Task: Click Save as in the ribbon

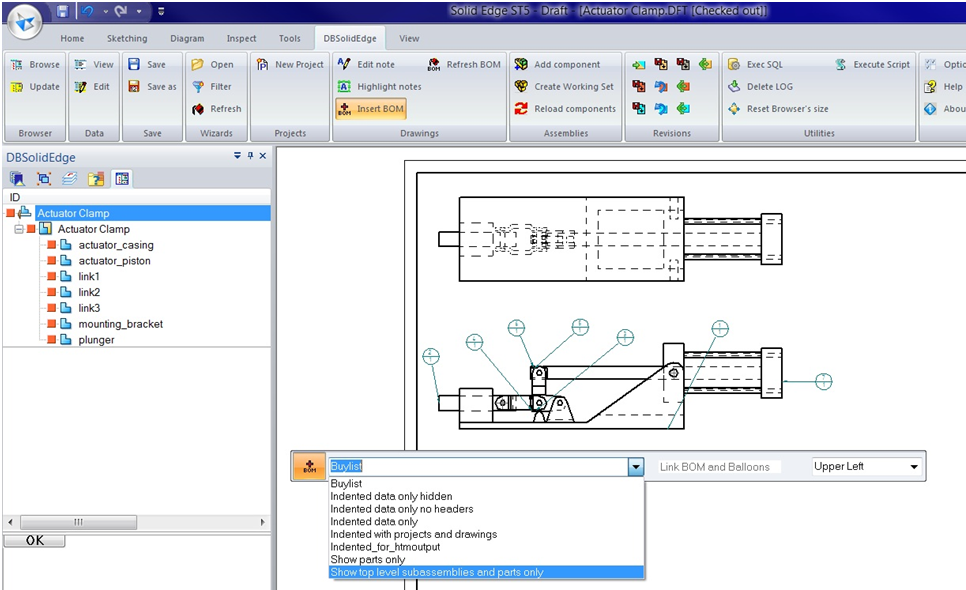Action: [x=152, y=87]
